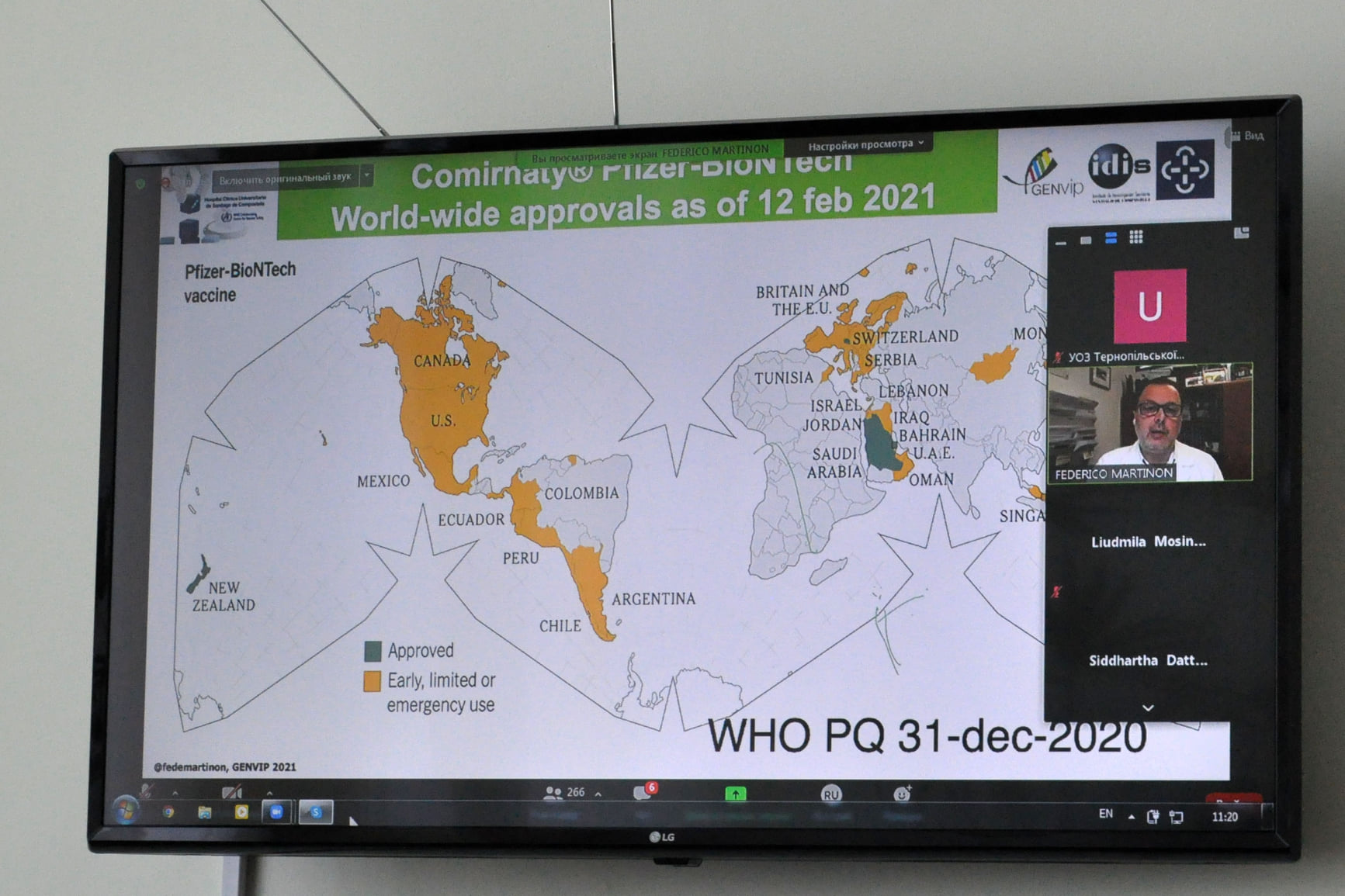Toggle the Zoom camera video icon

pyautogui.click(x=231, y=792)
